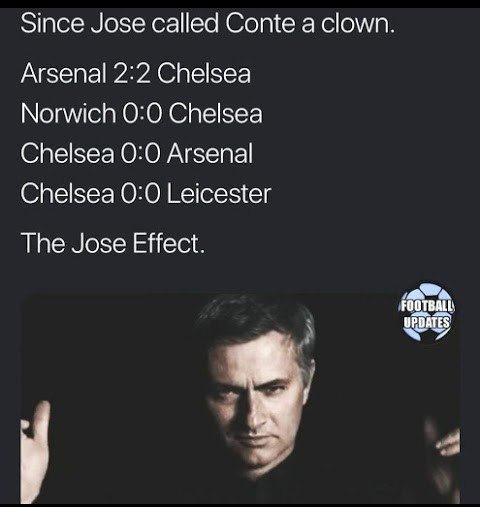Viewport: 480px width, 507px height.
Task: Click the '2:2' score
Action: [131, 74]
